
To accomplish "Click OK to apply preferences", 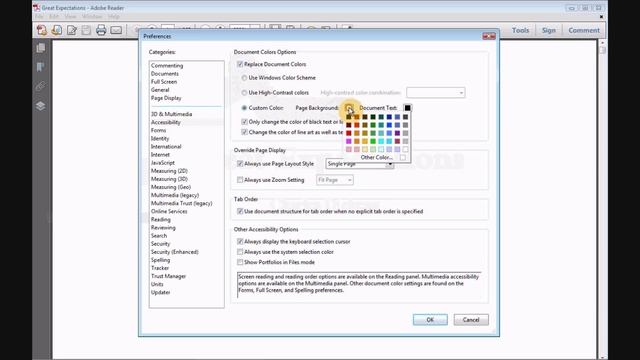I will 430,320.
